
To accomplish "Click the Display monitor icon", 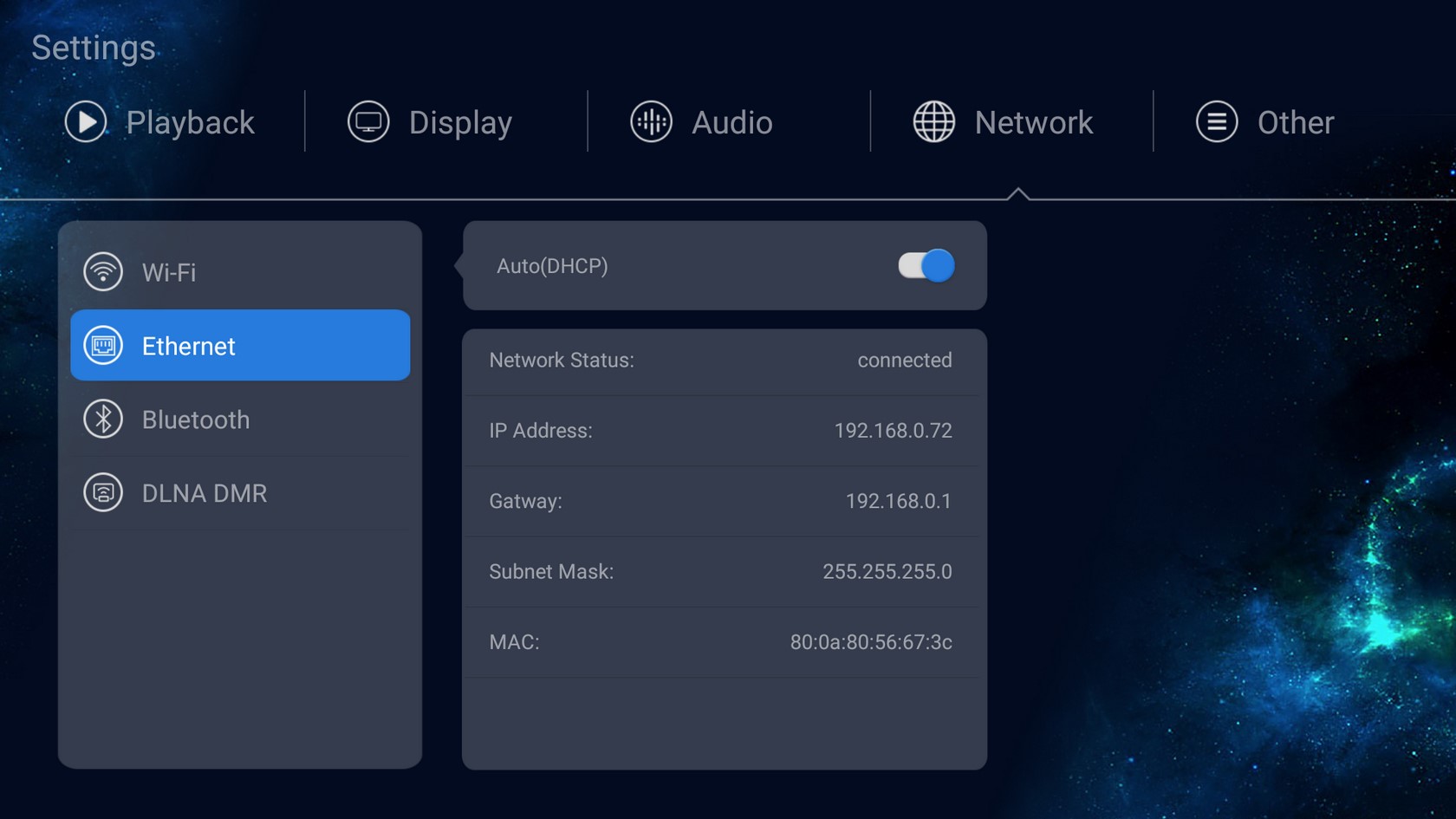I will [x=368, y=121].
